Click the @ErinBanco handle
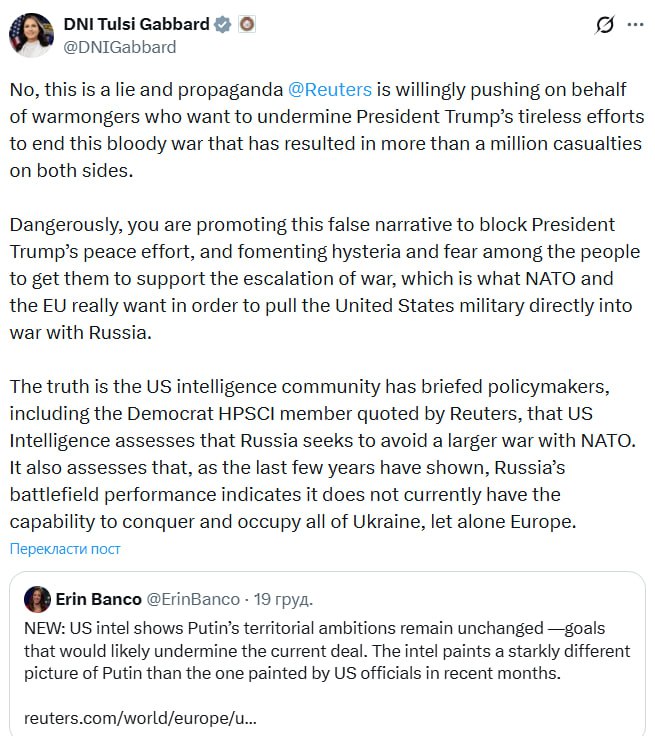The width and height of the screenshot is (655, 736). tap(193, 599)
